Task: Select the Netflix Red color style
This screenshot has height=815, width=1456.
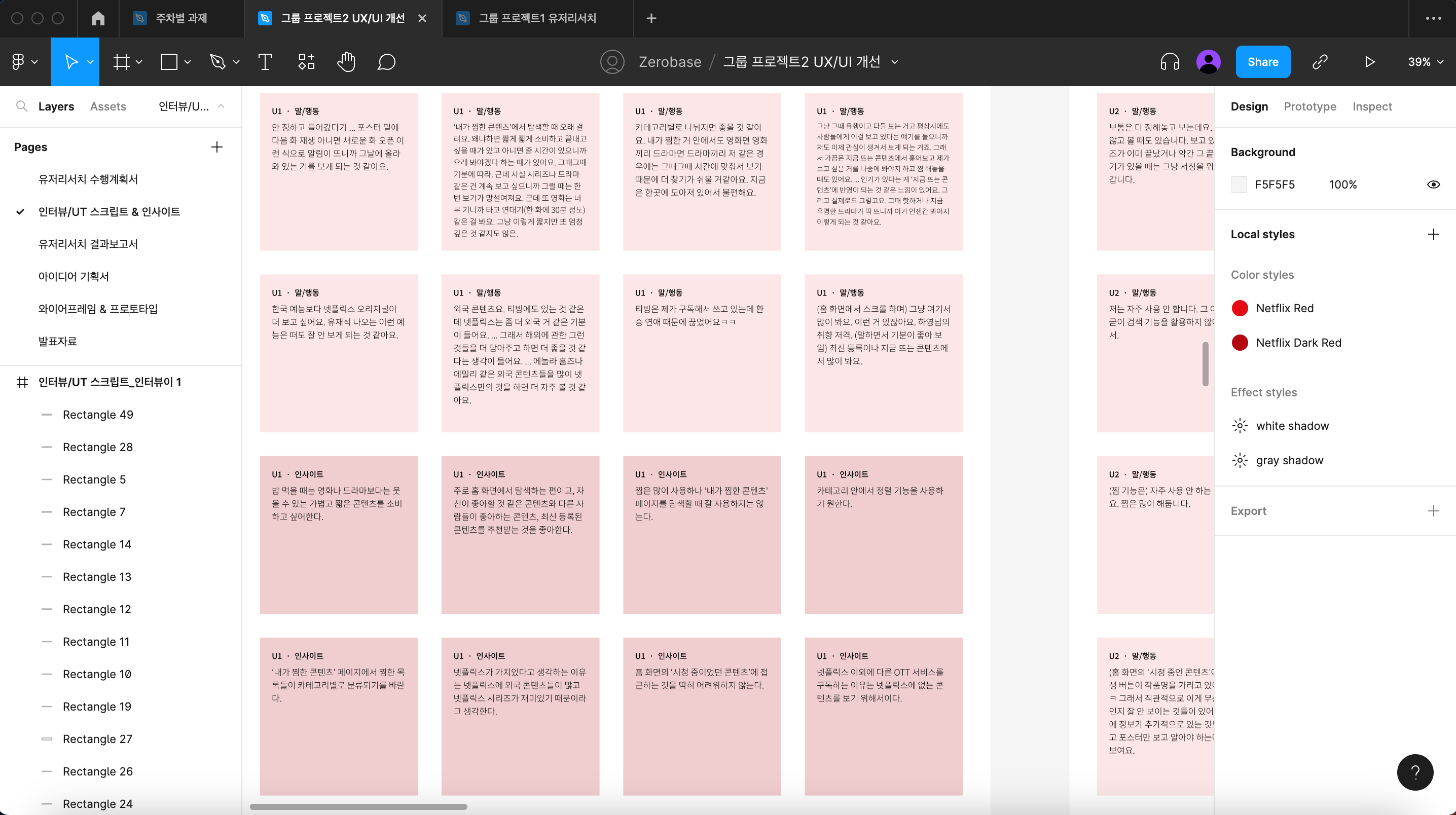Action: [x=1272, y=308]
